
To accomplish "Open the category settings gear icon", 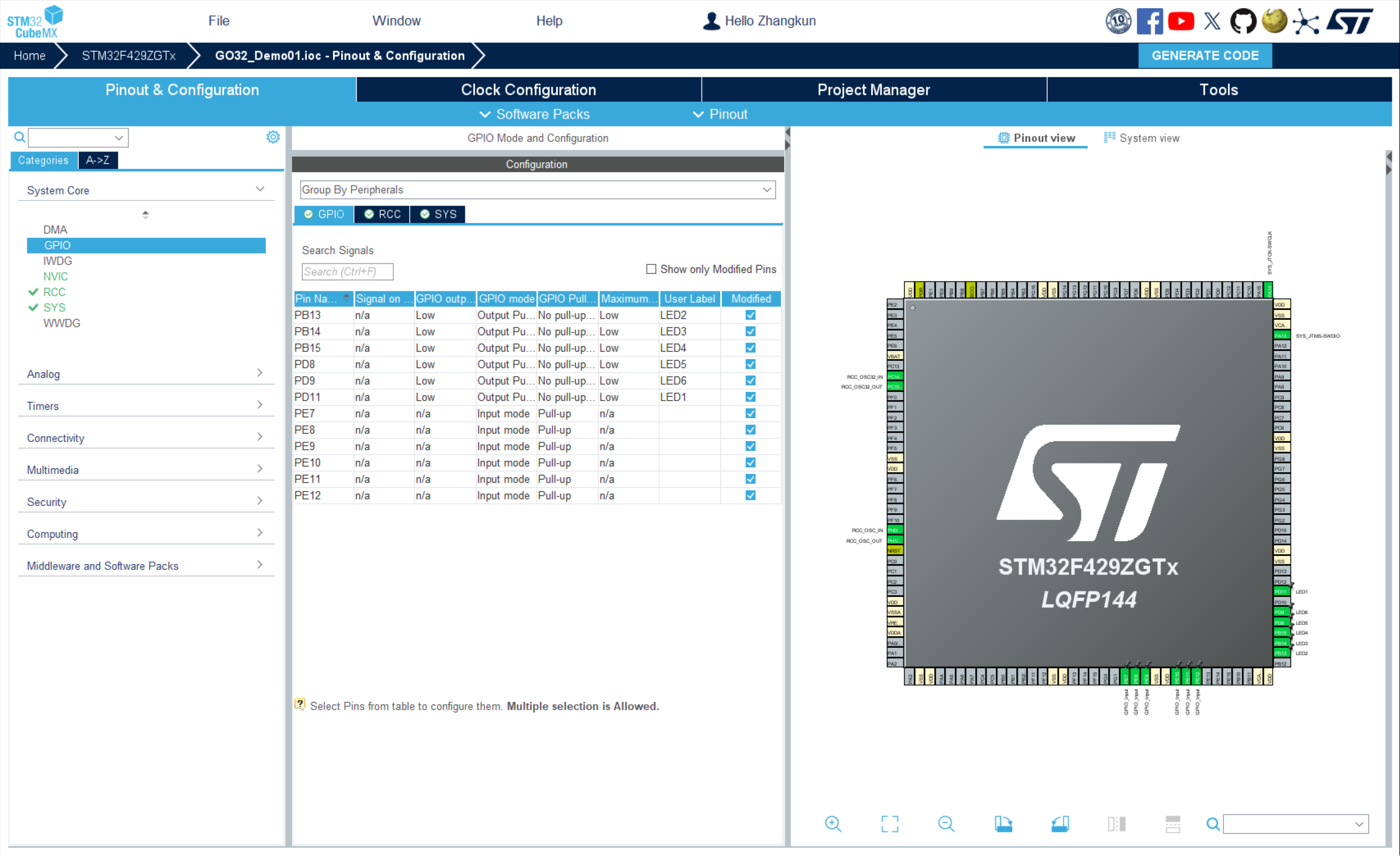I will tap(273, 137).
